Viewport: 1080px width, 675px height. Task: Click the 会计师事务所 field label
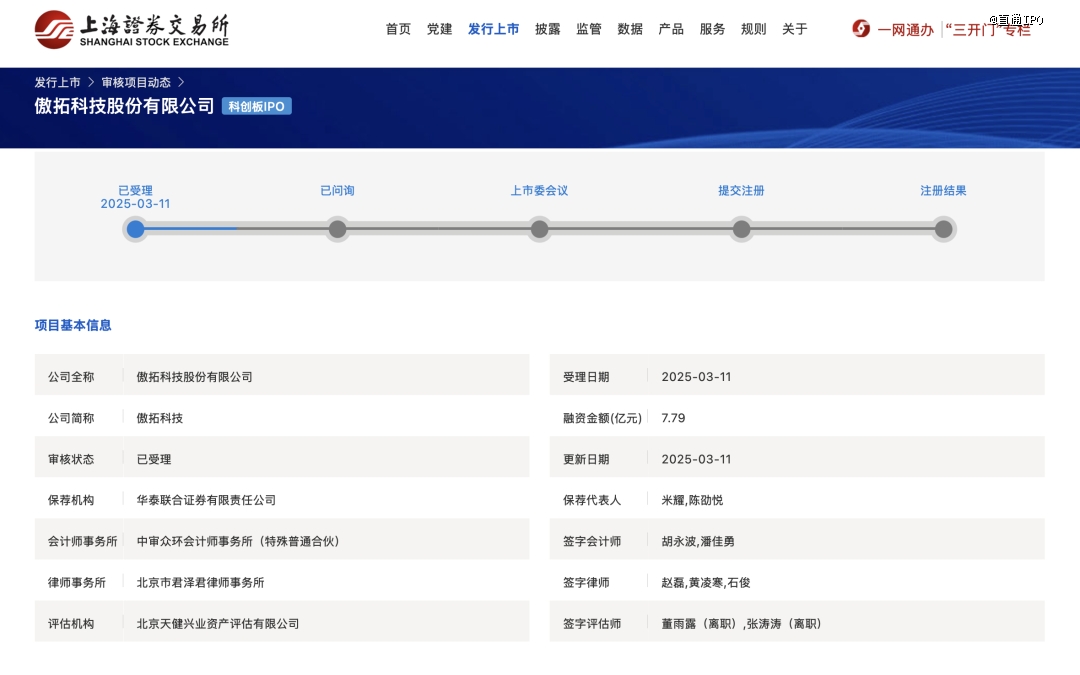tap(83, 541)
